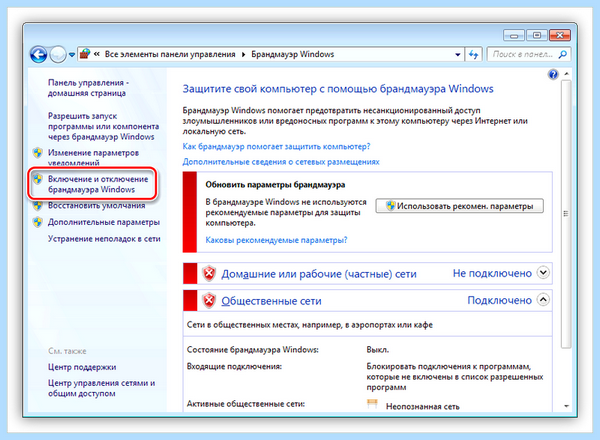Open Центр поддержки link
600x440 pixels.
[82, 367]
